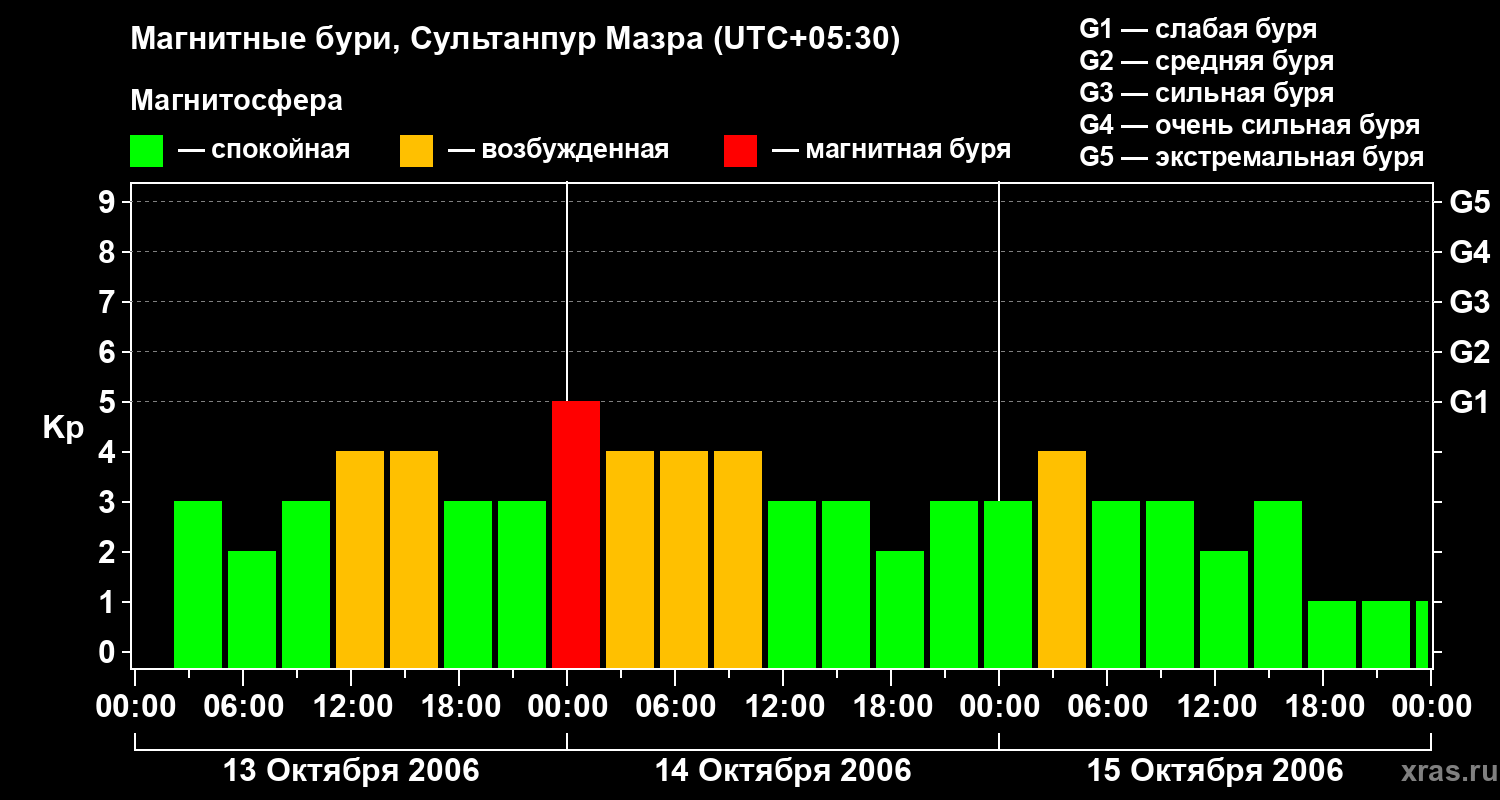1500x800 pixels.
Task: Click the 'Магнитосфера' heading
Action: point(237,101)
